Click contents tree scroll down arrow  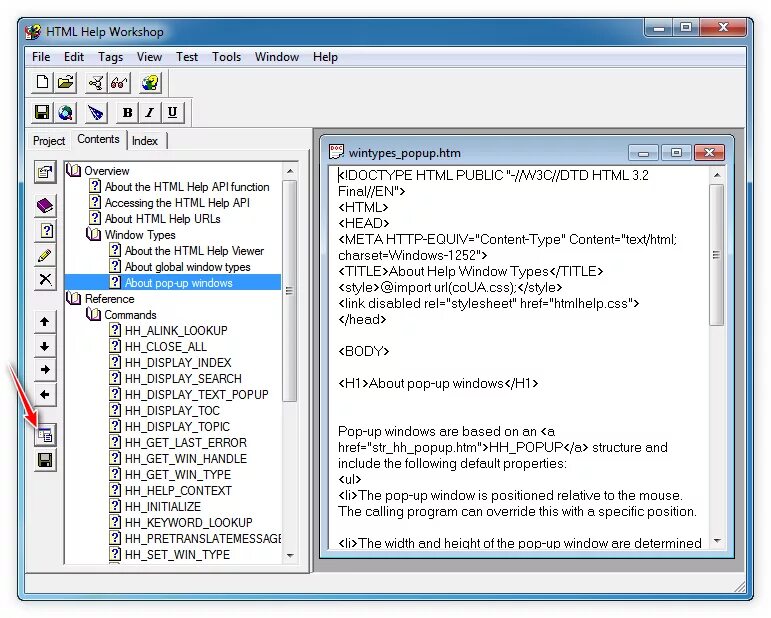(x=290, y=556)
